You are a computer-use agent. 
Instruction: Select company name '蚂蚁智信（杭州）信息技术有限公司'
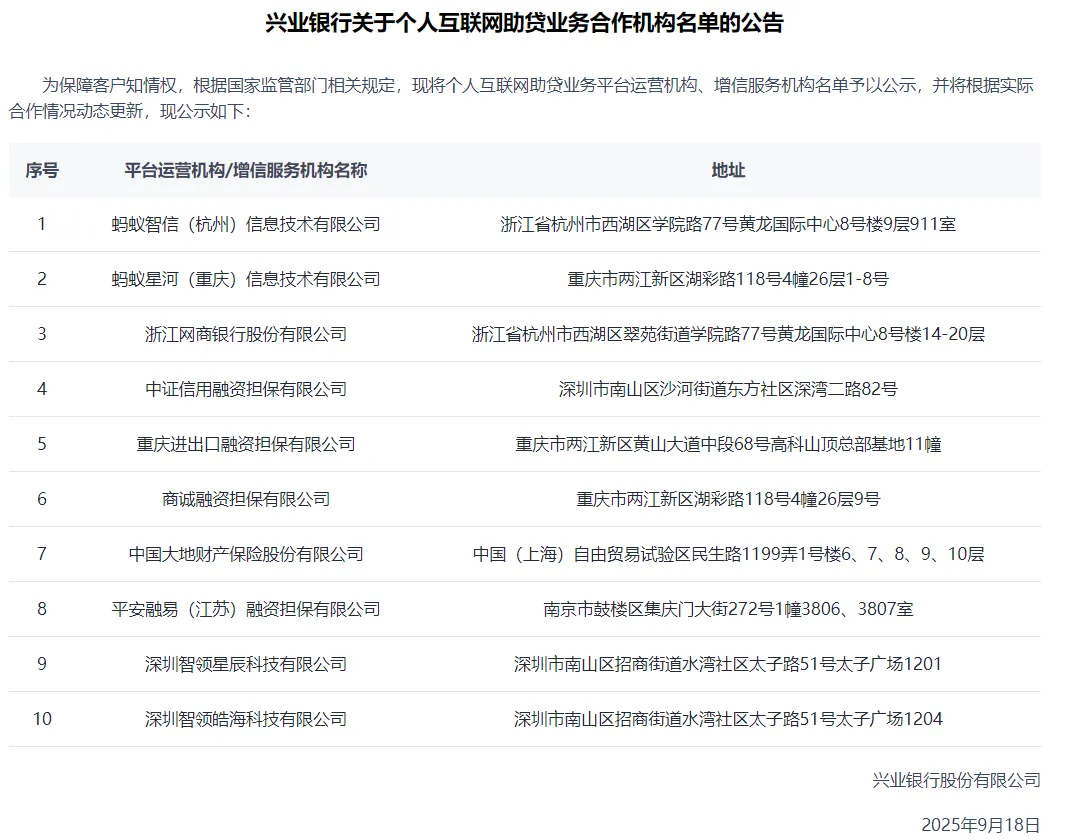[246, 224]
